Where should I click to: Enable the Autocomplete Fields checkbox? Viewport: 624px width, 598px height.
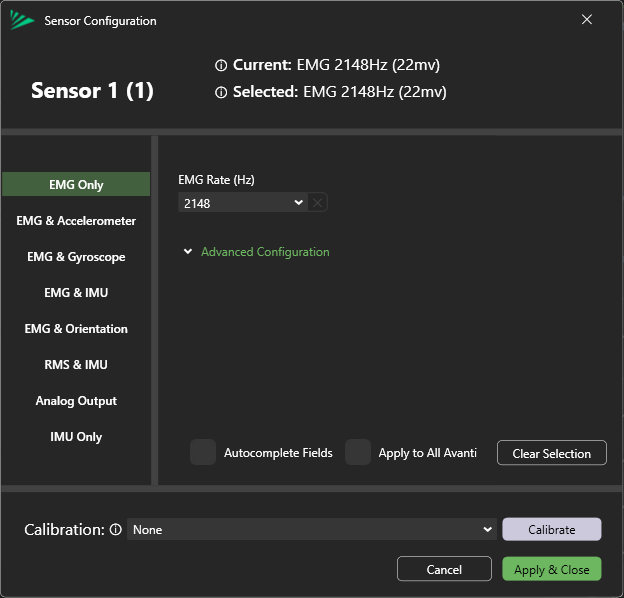(x=203, y=453)
